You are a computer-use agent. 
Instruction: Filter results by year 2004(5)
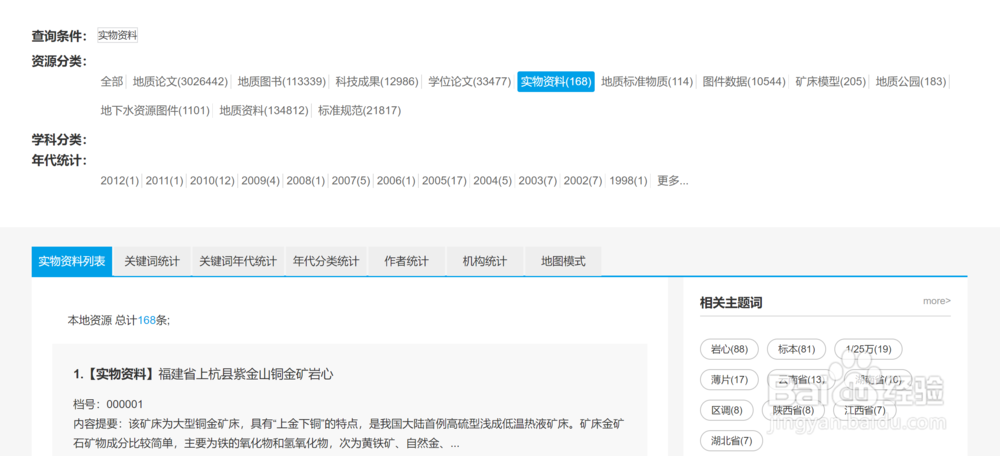click(492, 180)
